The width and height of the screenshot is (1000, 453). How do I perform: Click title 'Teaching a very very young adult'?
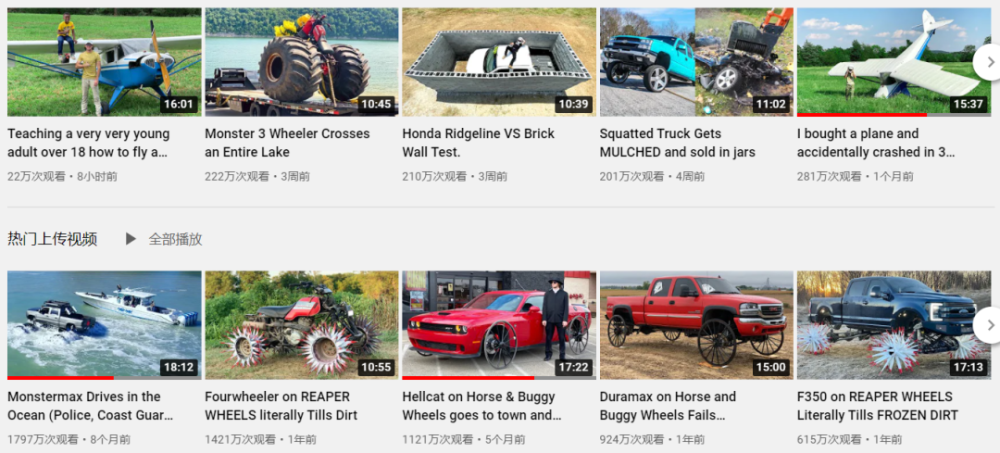click(89, 143)
